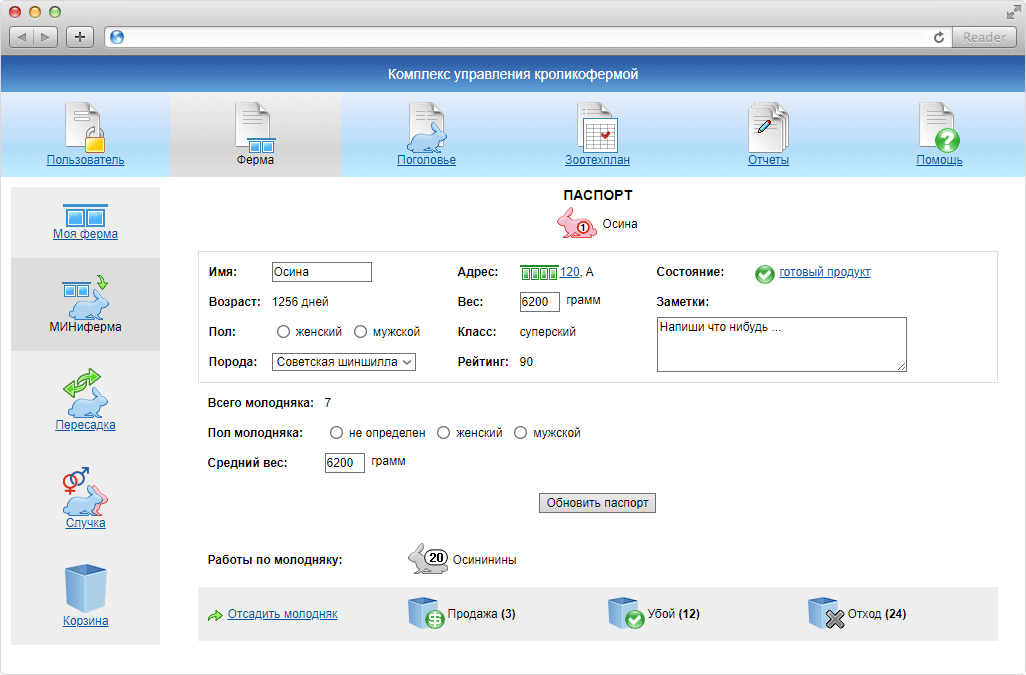Follow the address link 120
Screen dimensions: 1026x675
(569, 272)
